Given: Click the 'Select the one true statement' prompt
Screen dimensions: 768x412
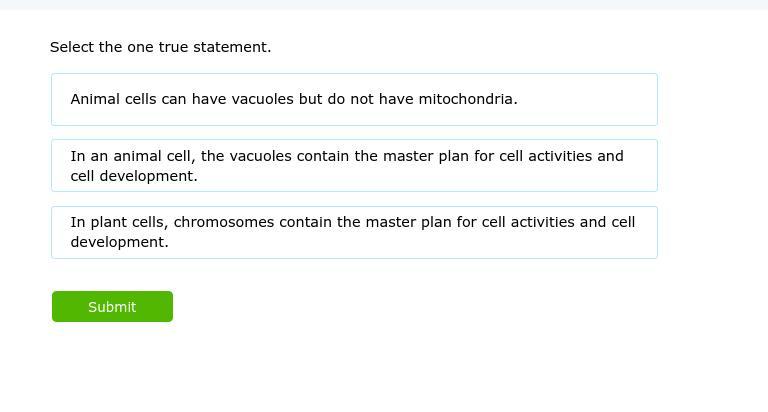Looking at the screenshot, I should (160, 47).
